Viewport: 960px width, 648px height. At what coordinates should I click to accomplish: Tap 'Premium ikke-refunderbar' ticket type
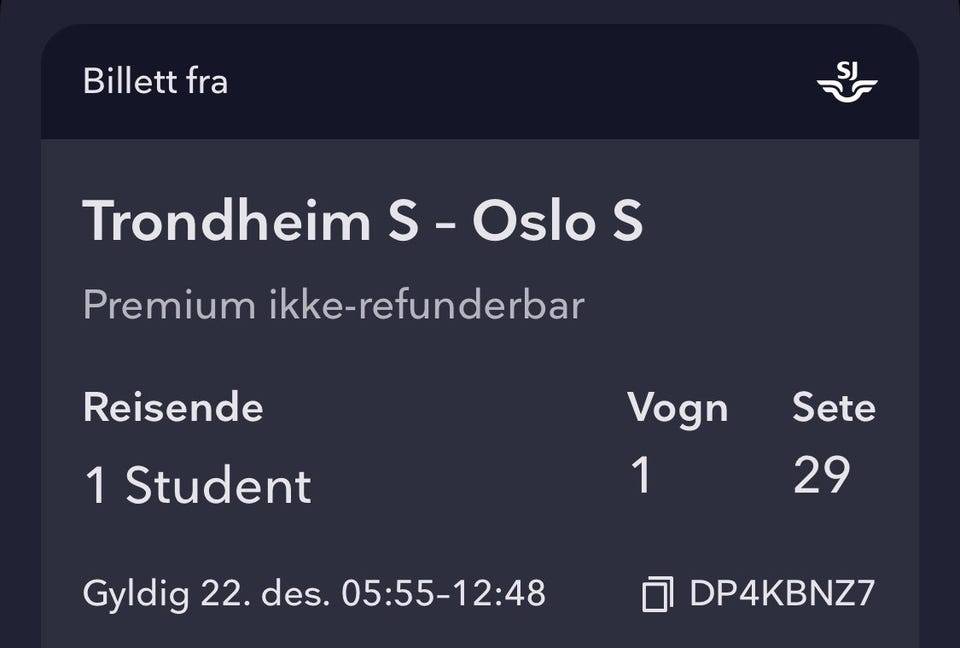click(x=334, y=304)
